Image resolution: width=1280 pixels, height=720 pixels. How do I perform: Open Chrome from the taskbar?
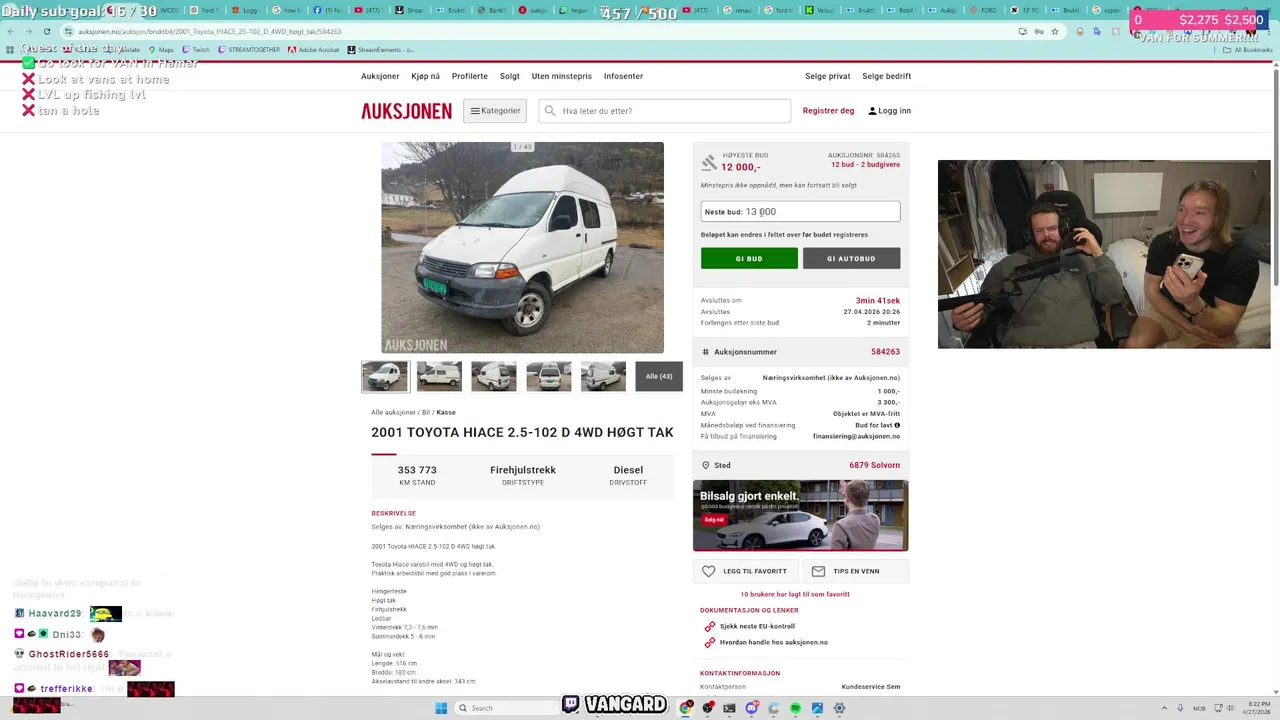686,708
